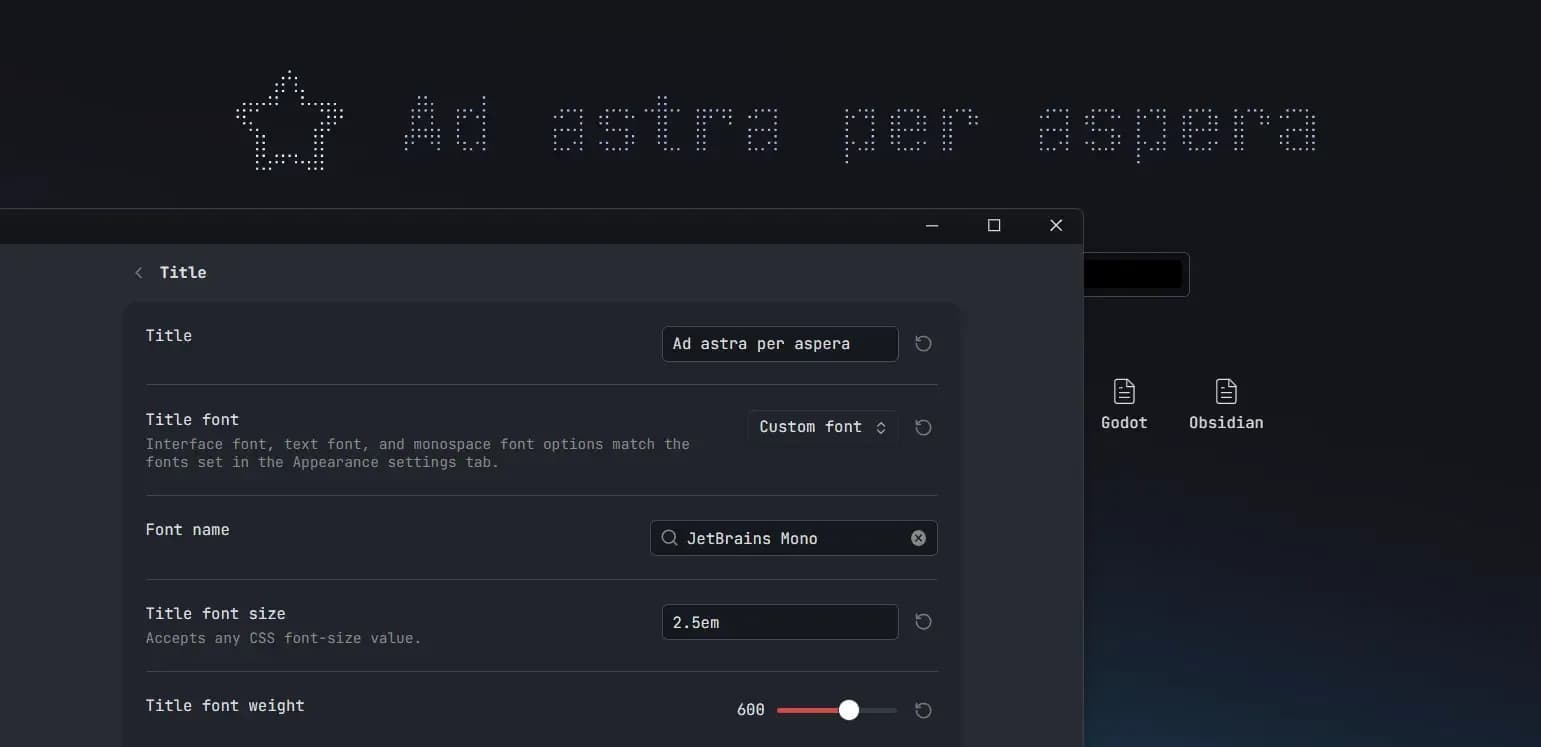This screenshot has height=747, width=1541.
Task: Click the Title text input field
Action: click(780, 344)
